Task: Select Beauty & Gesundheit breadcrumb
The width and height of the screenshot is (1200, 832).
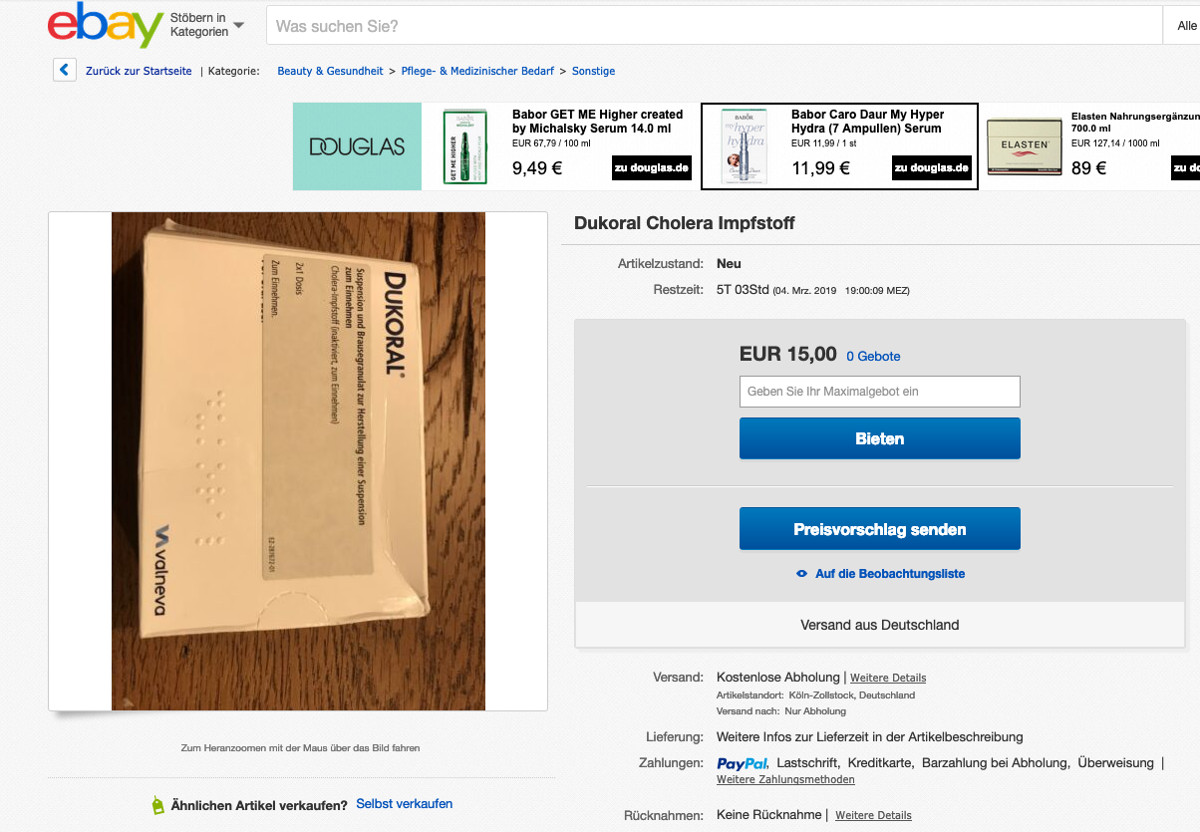Action: (330, 71)
